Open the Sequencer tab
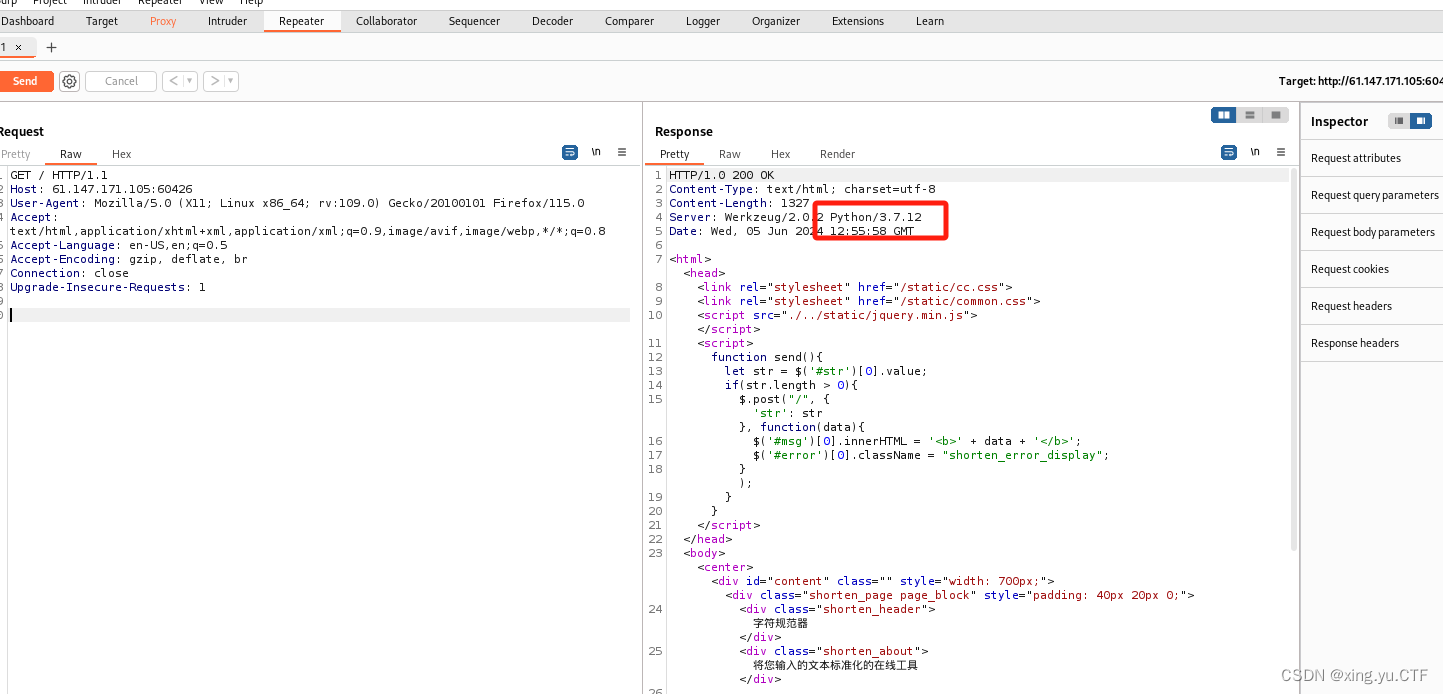 point(474,21)
